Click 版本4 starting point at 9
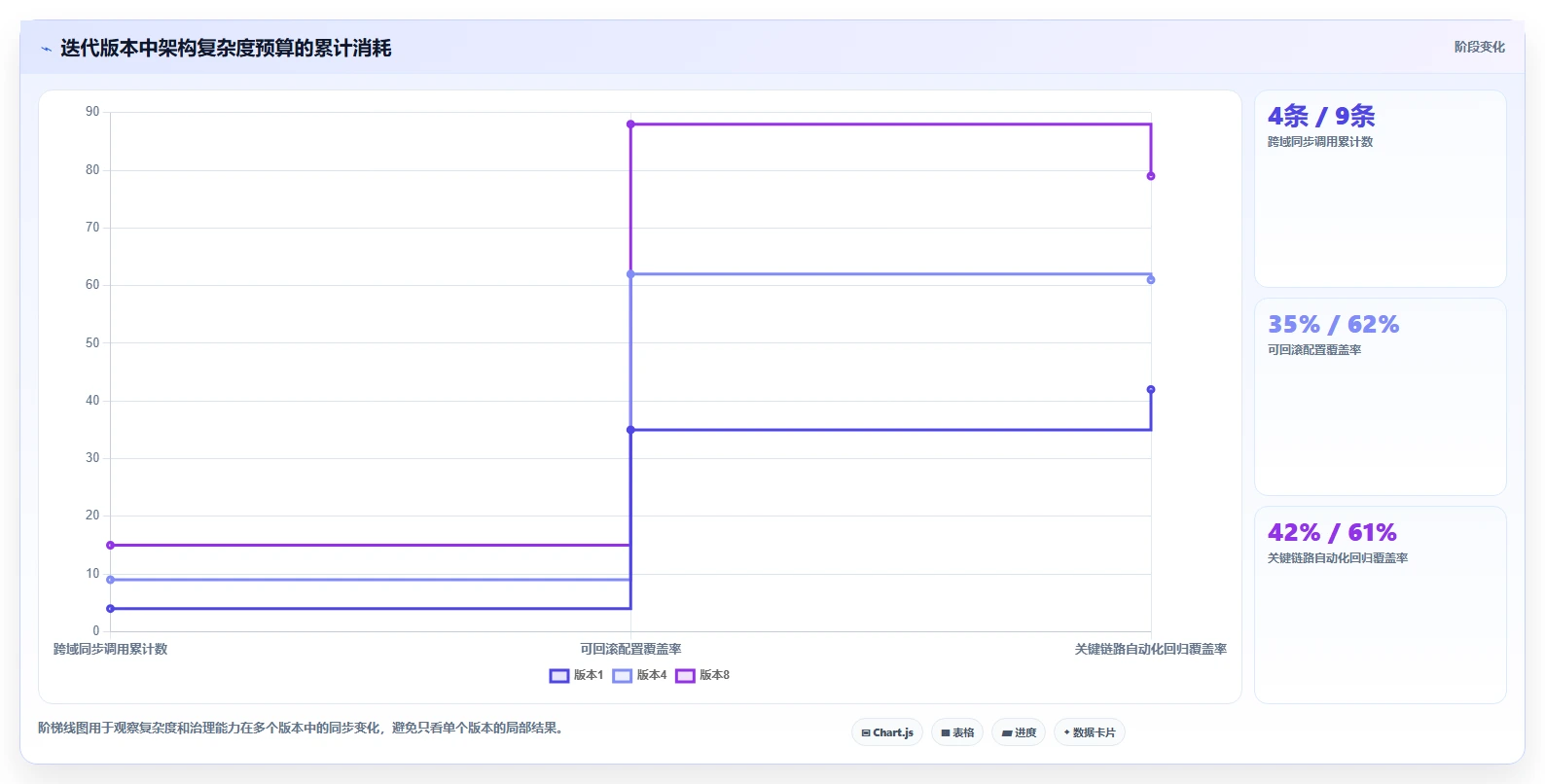 [x=110, y=580]
